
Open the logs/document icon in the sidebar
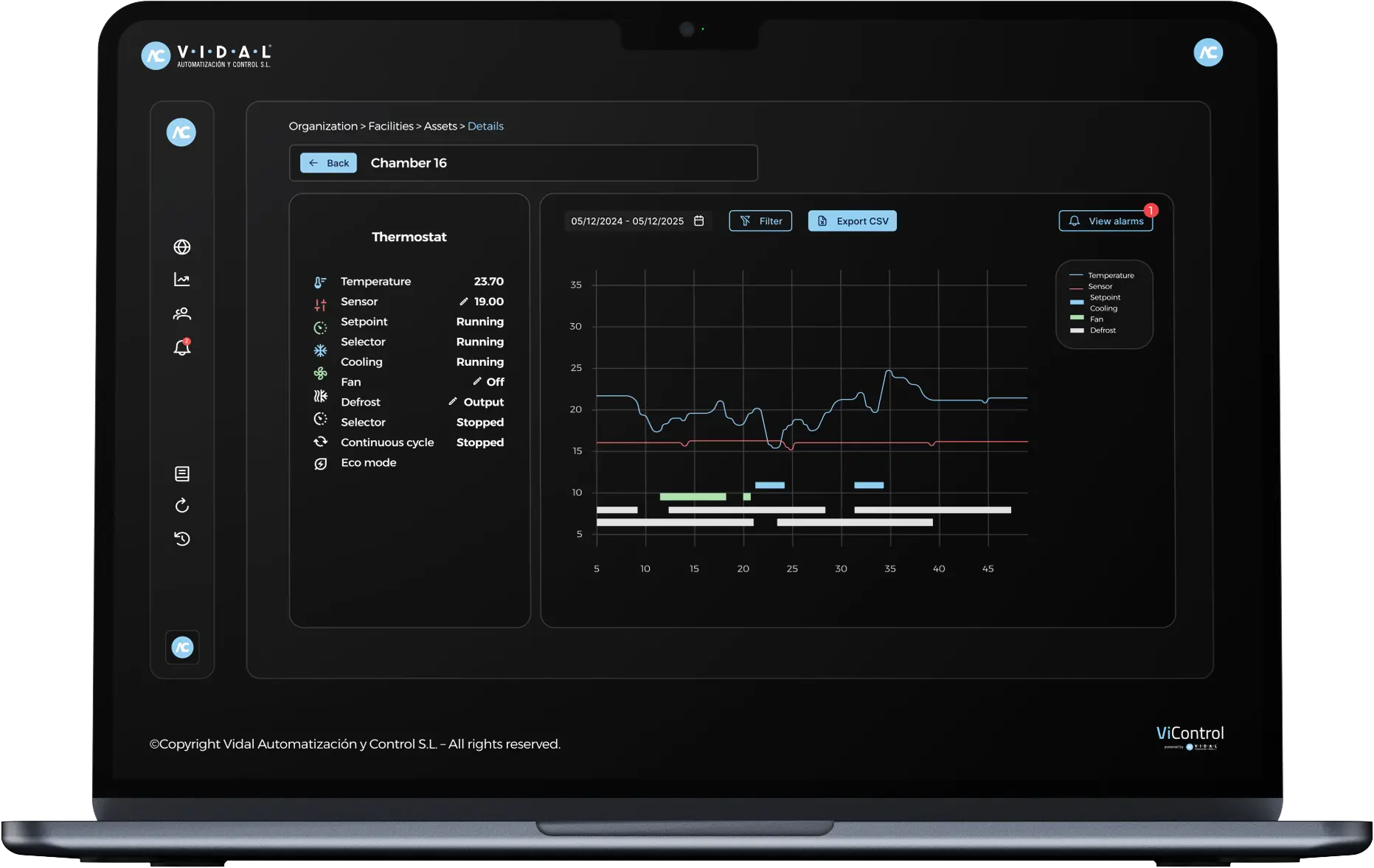[181, 473]
